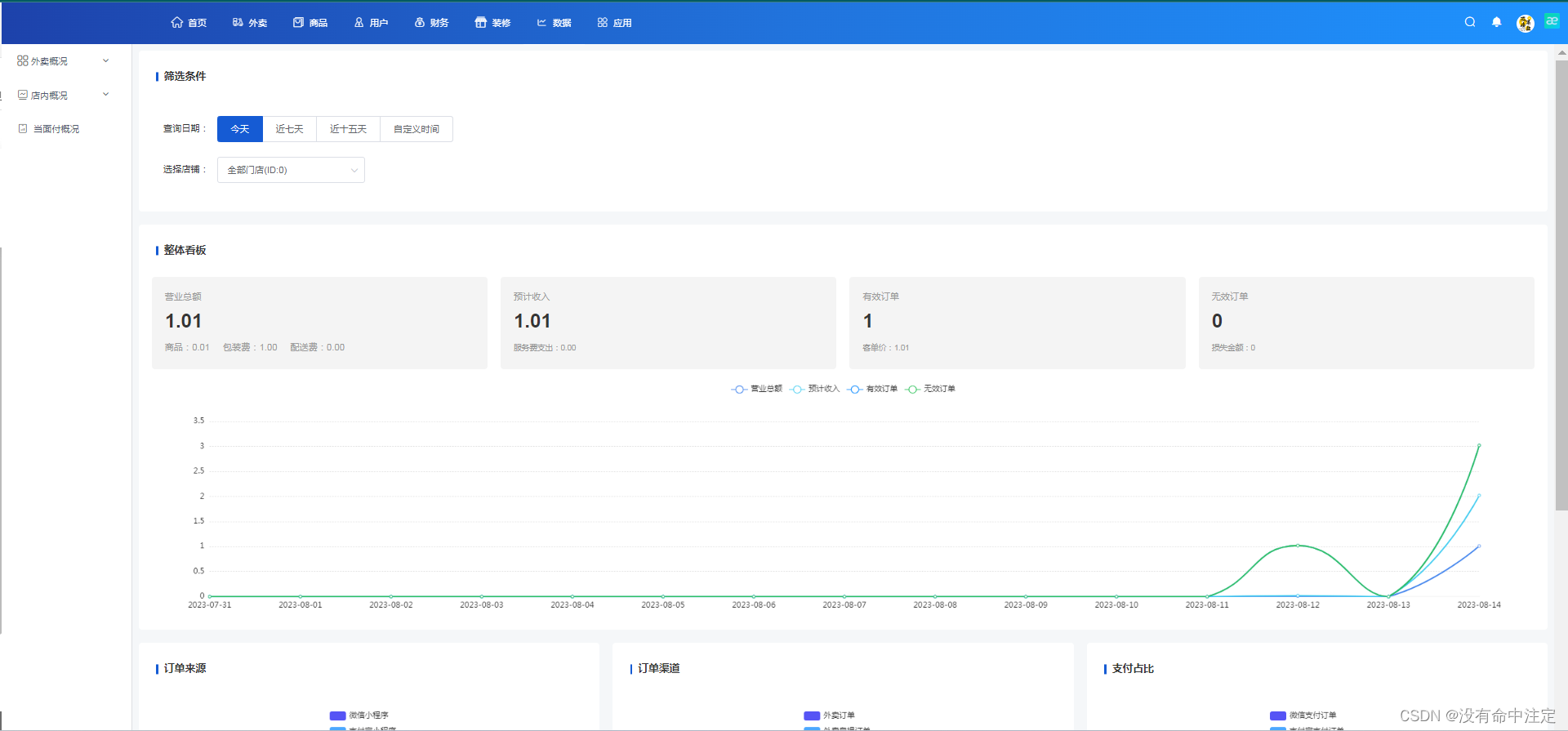Click the green peak point on 2023-08-12
Image resolution: width=1568 pixels, height=731 pixels.
pyautogui.click(x=1298, y=546)
